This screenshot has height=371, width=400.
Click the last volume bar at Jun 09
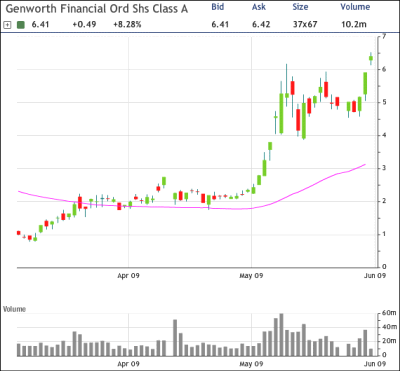[371, 352]
